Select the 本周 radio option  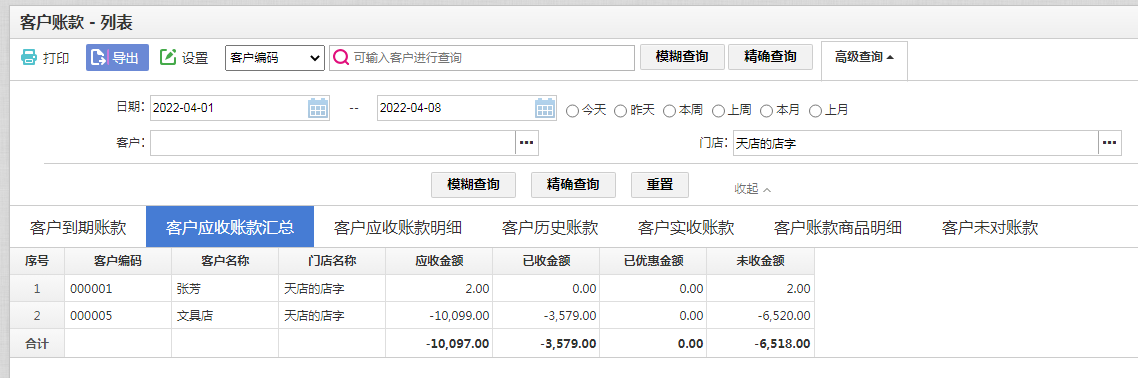(669, 111)
